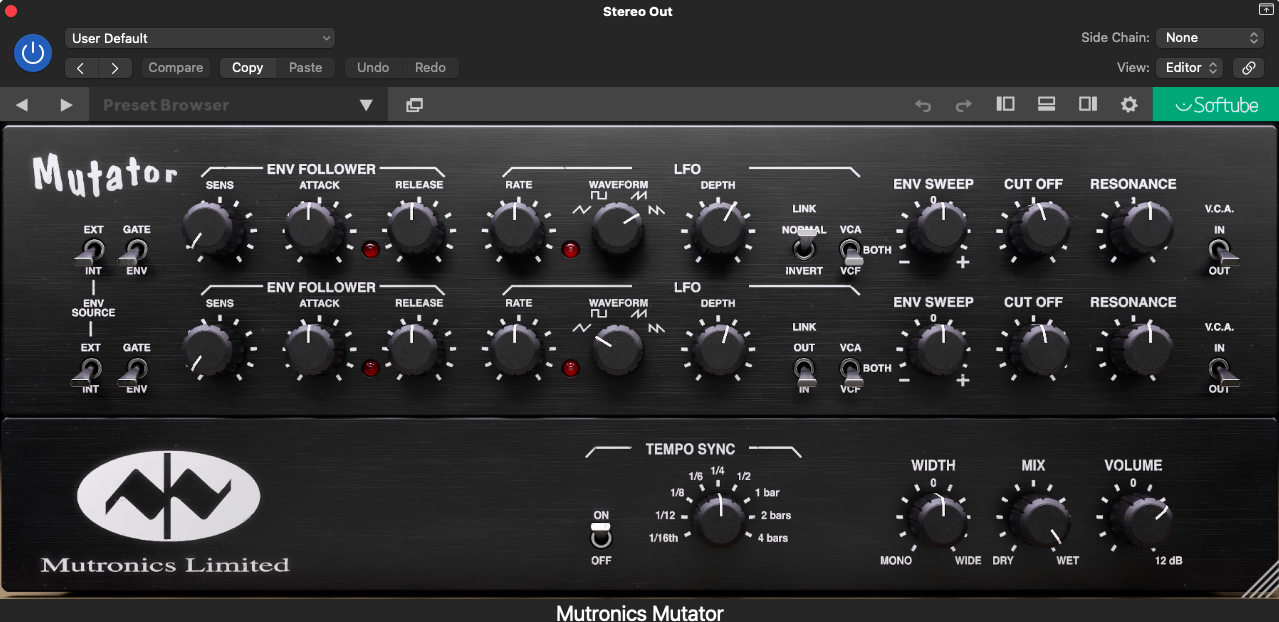Click the Copy button

click(x=247, y=68)
